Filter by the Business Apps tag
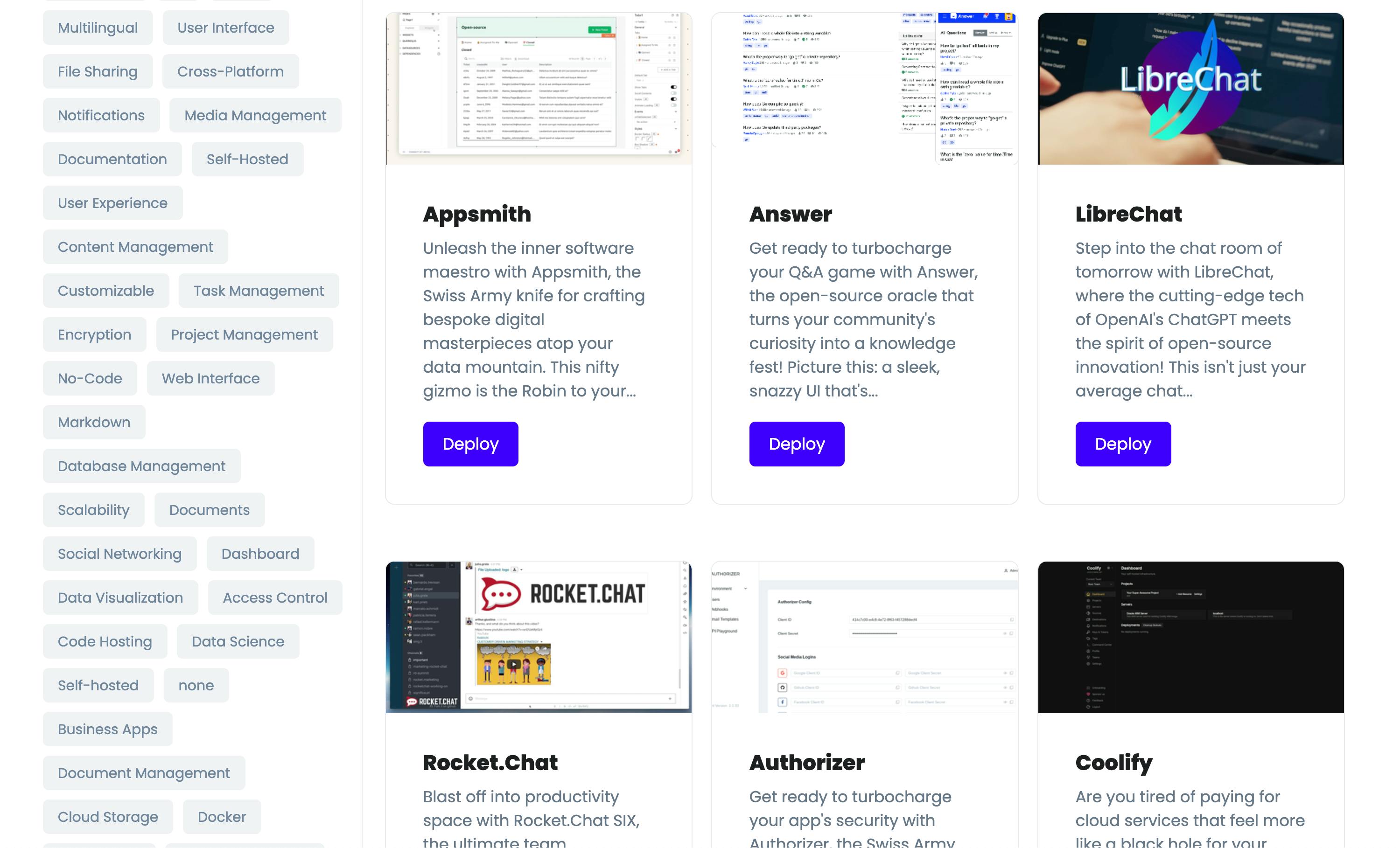This screenshot has height=848, width=1400. pos(108,730)
